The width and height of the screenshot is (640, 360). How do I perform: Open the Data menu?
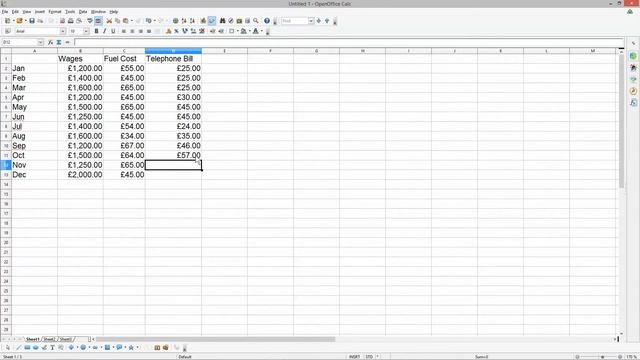[83, 12]
